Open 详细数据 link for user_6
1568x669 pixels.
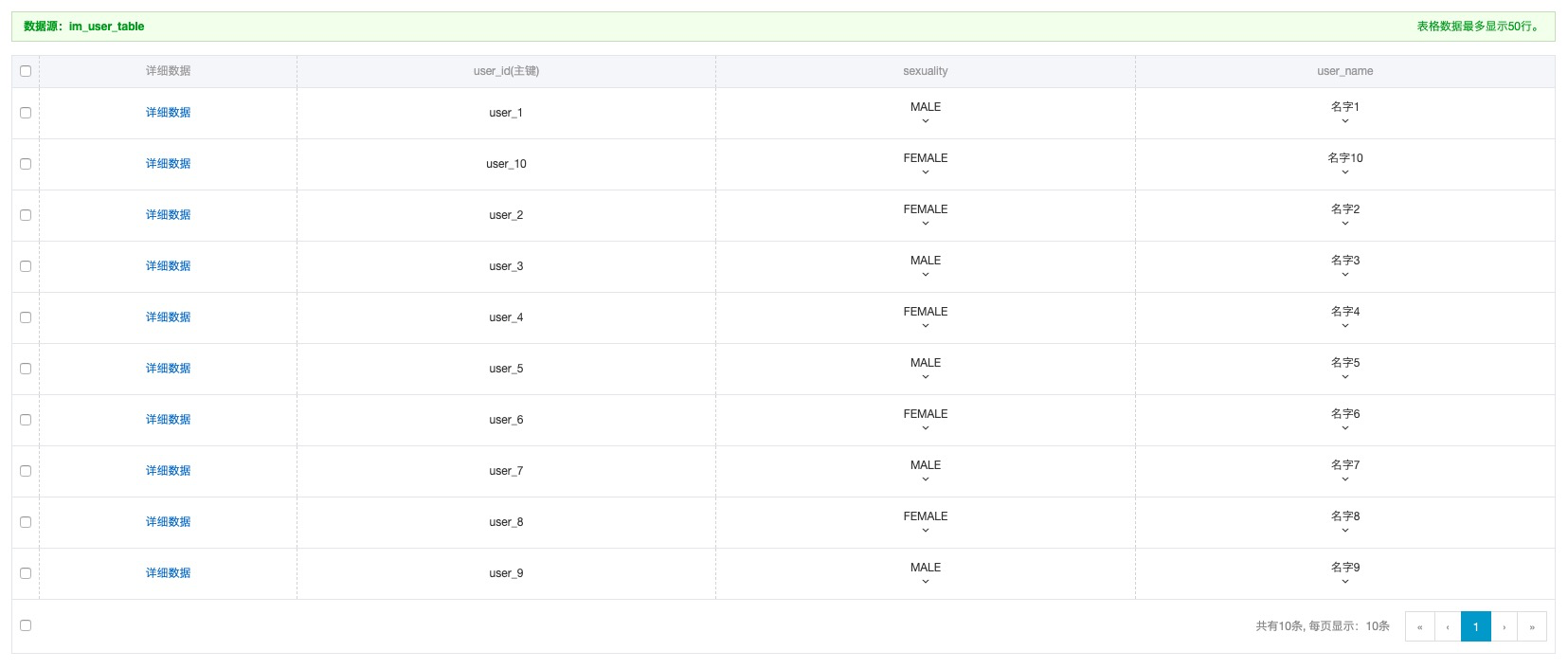pyautogui.click(x=169, y=420)
